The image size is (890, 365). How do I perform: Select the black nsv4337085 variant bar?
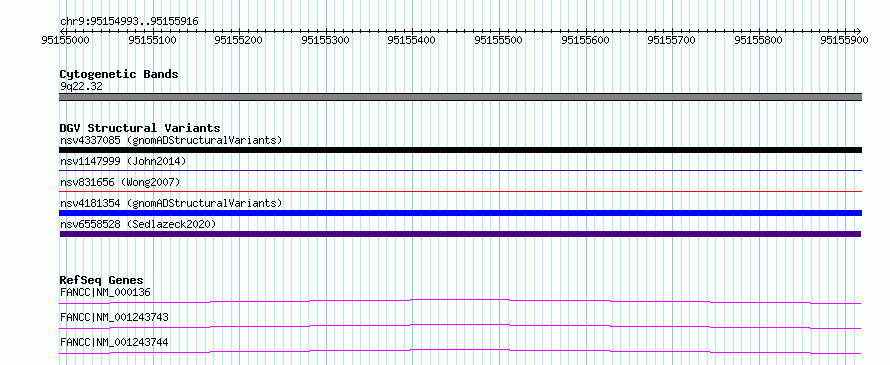pos(460,150)
